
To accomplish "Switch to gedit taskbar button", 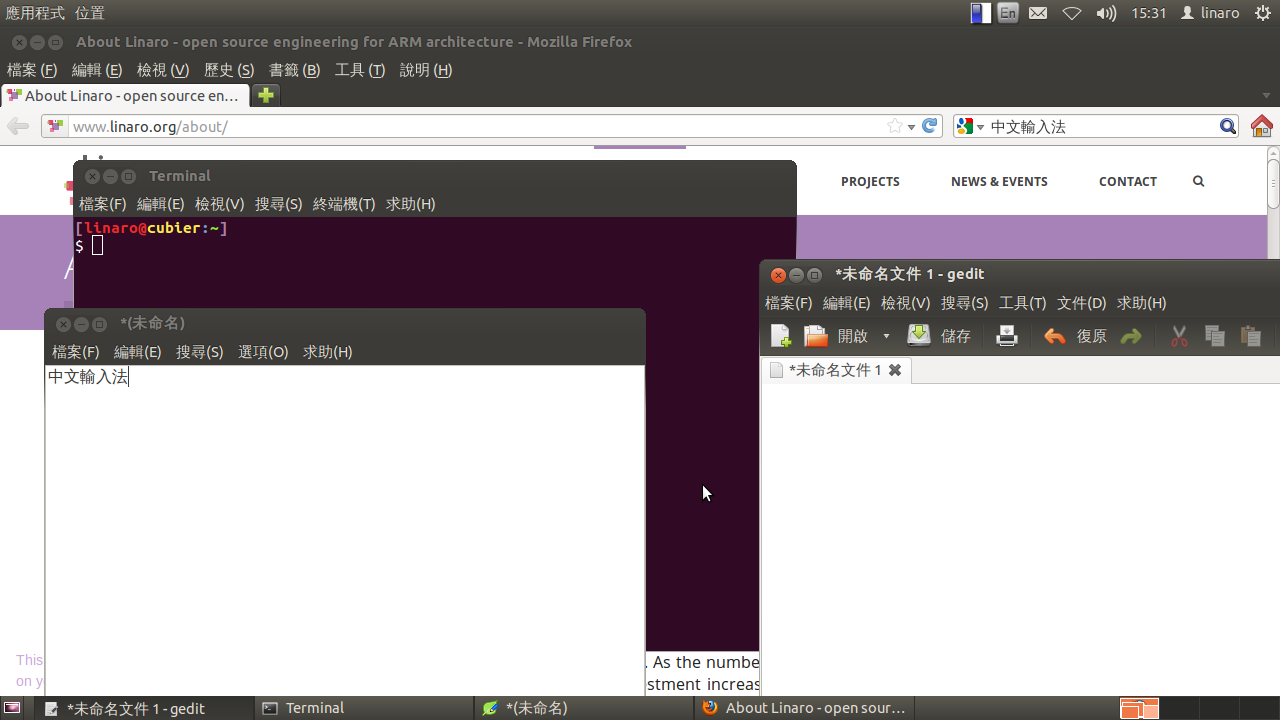I will (146, 708).
